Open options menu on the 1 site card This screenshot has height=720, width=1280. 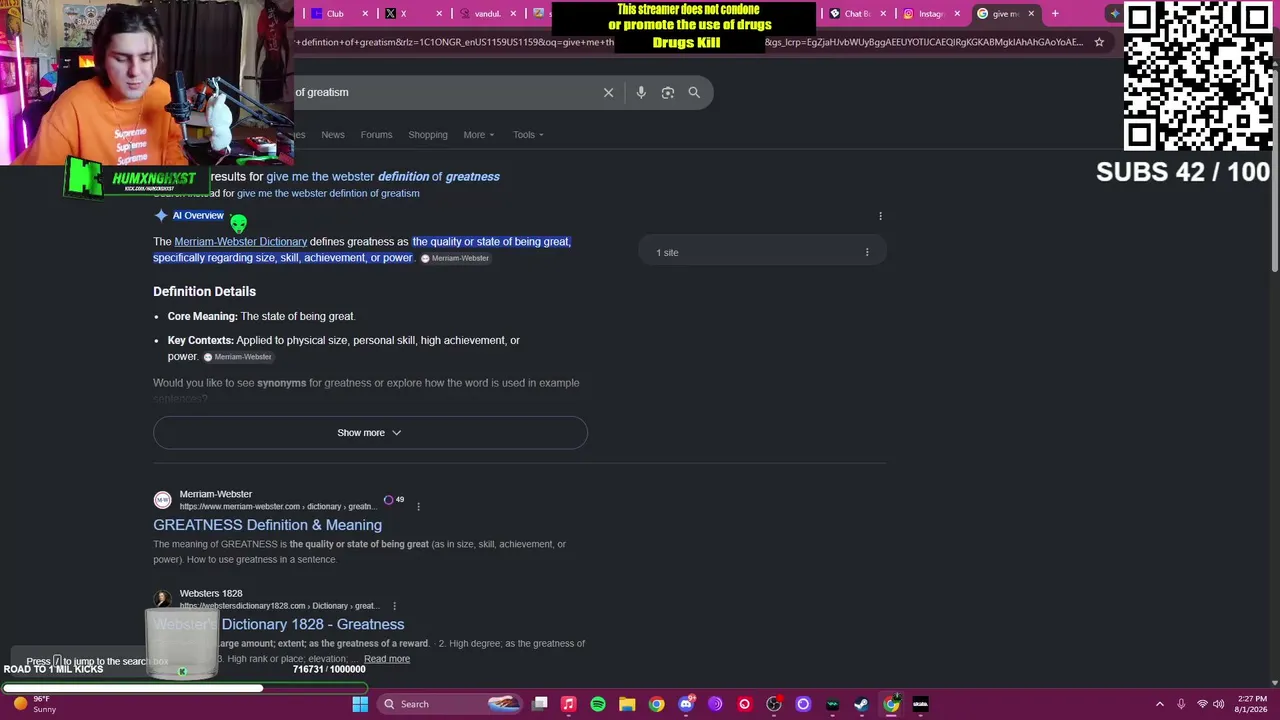tap(867, 252)
